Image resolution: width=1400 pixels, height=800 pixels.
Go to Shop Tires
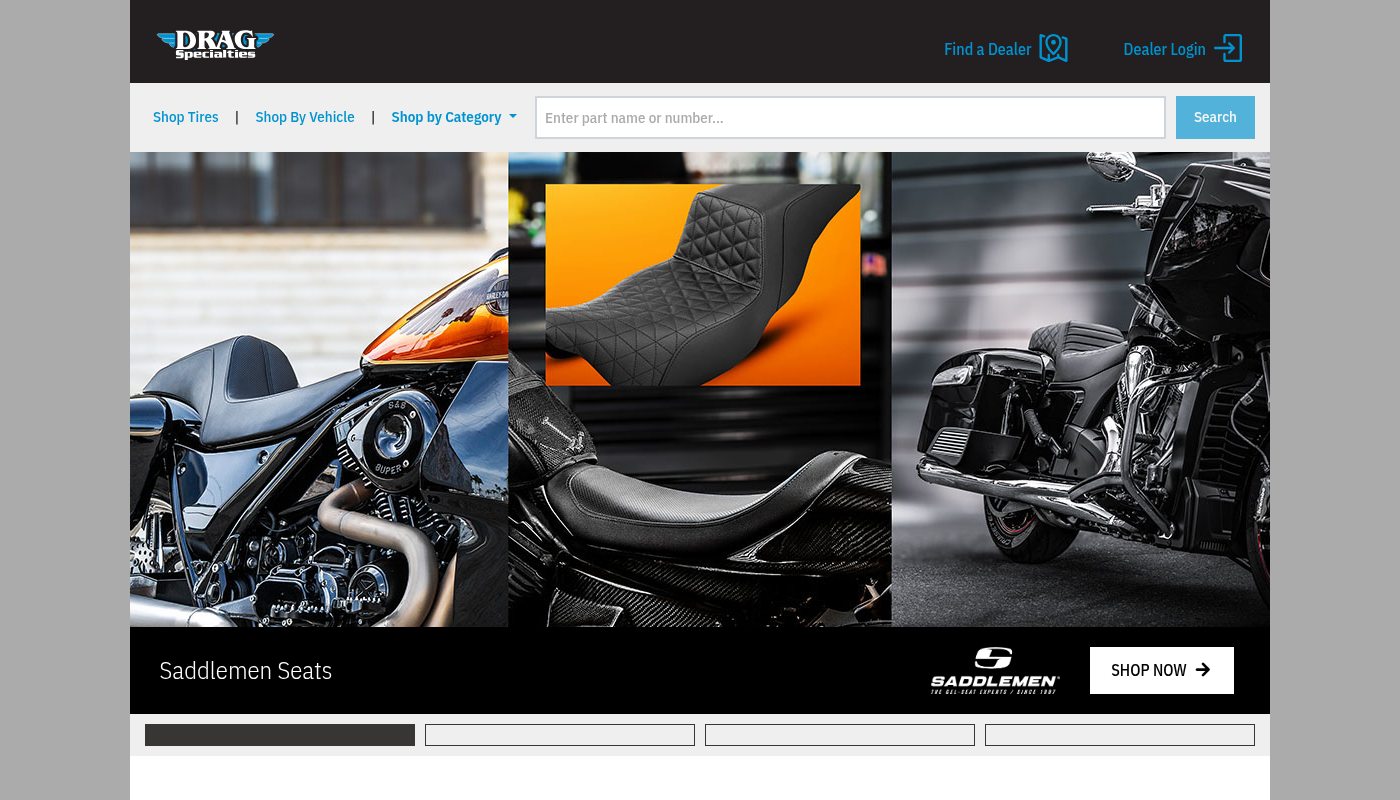(186, 117)
